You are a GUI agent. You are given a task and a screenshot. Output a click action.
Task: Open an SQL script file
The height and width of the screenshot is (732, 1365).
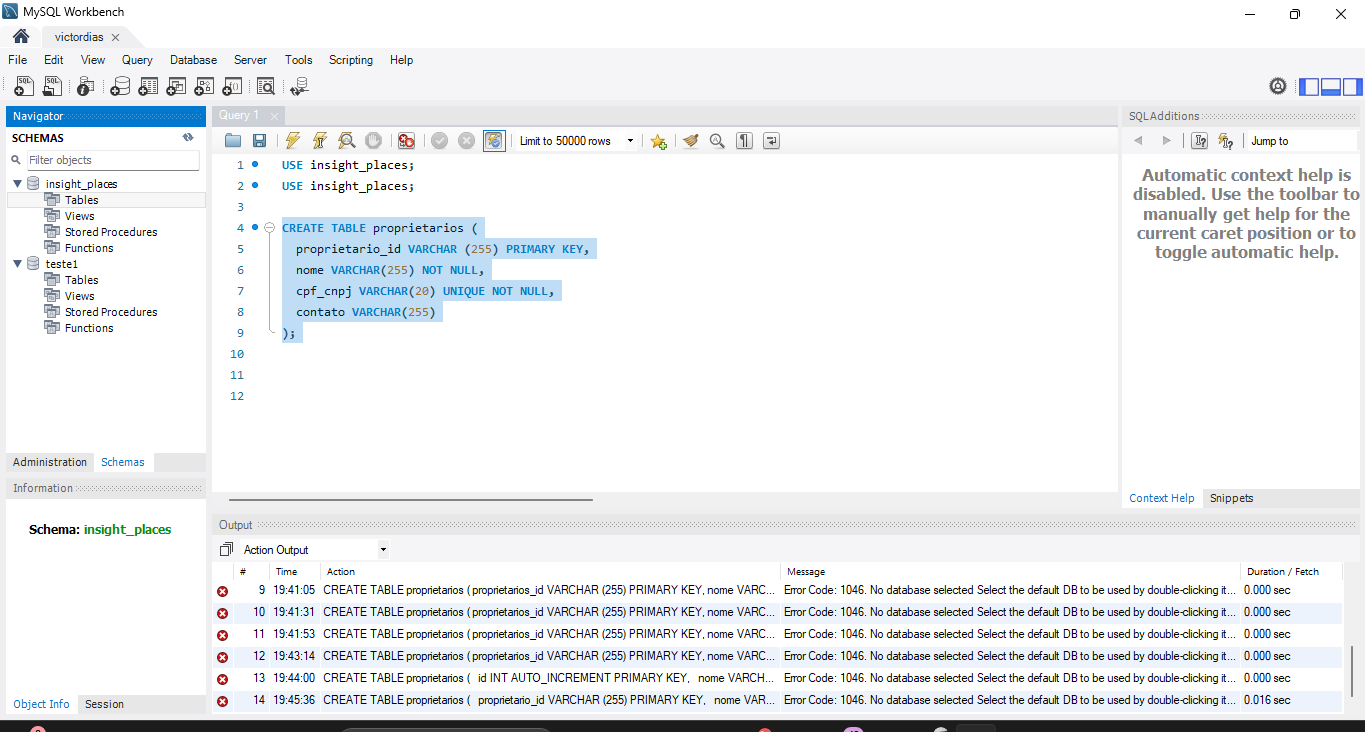pos(52,87)
